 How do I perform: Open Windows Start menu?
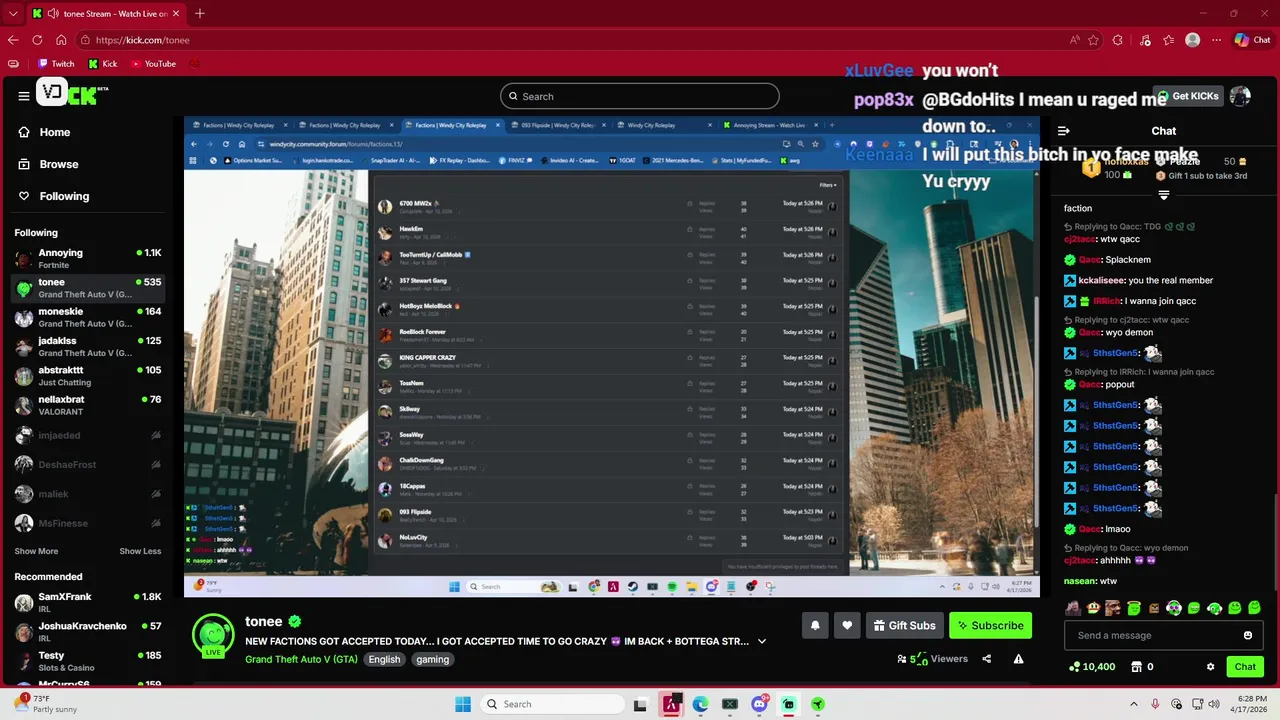click(463, 704)
